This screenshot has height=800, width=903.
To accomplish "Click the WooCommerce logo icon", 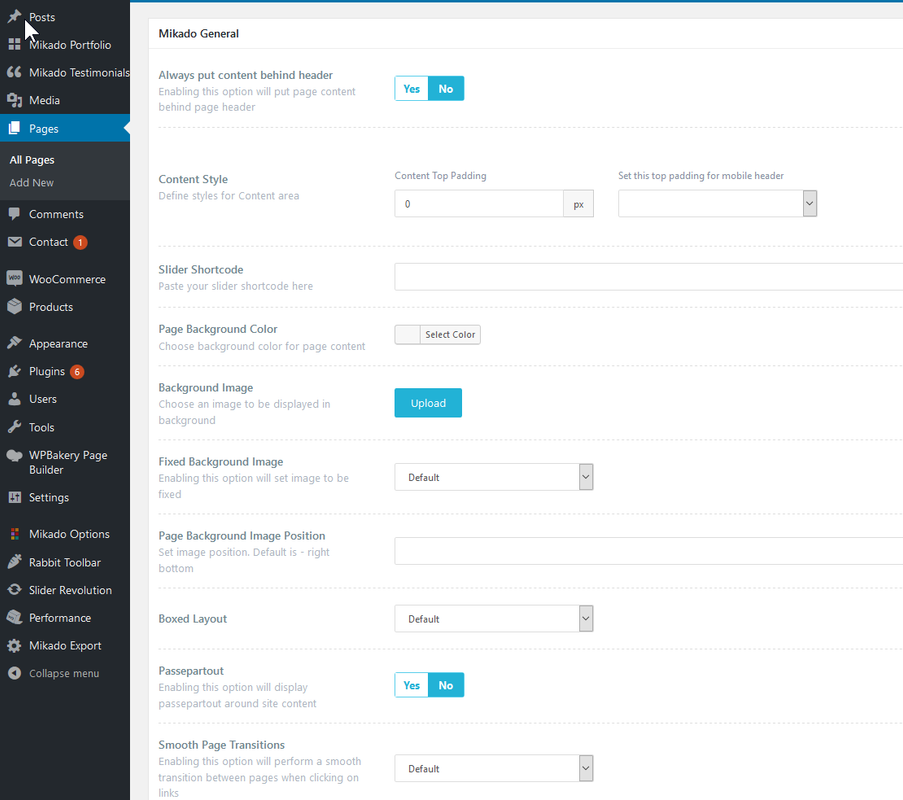I will tap(14, 279).
